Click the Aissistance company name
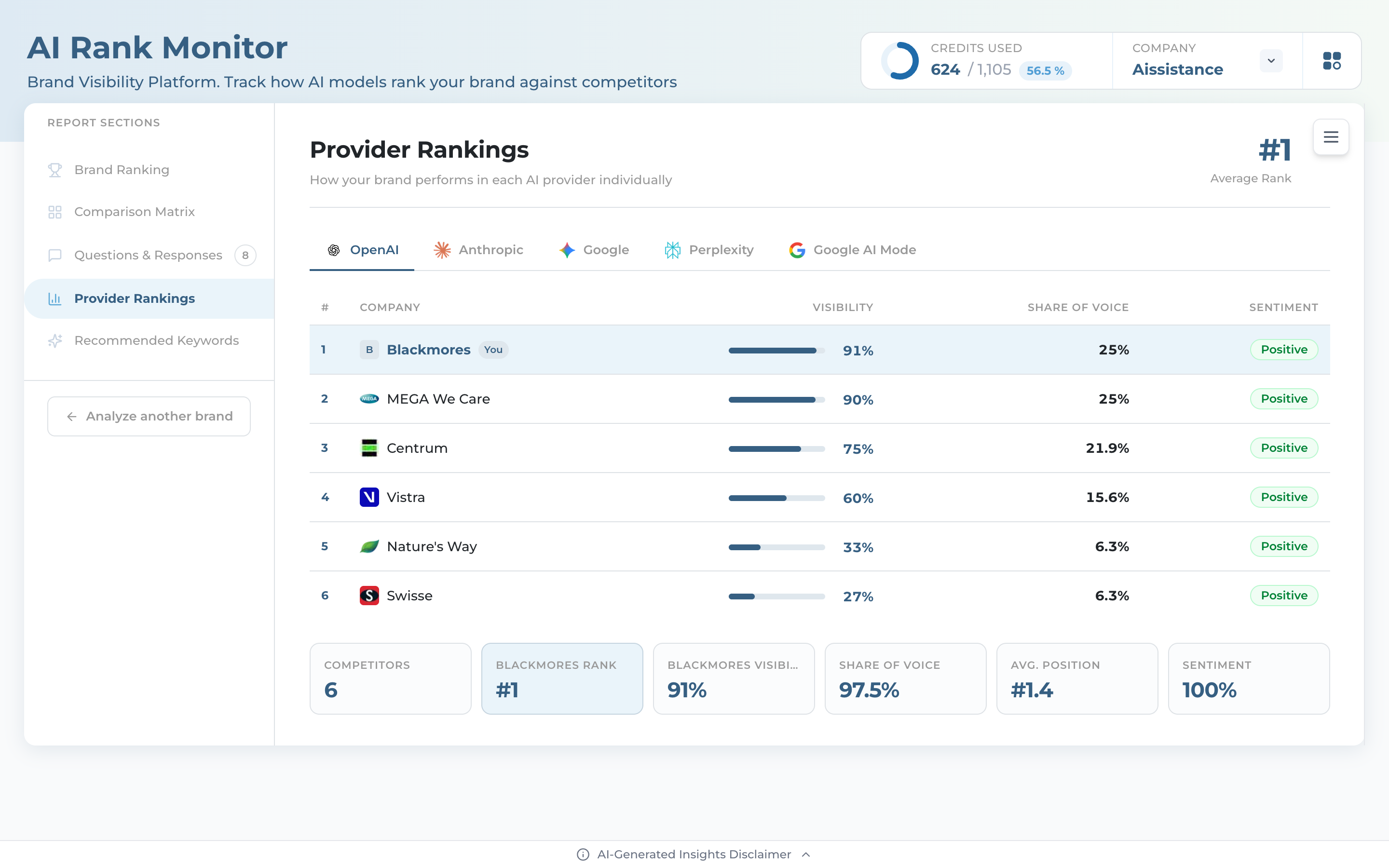 pyautogui.click(x=1177, y=69)
